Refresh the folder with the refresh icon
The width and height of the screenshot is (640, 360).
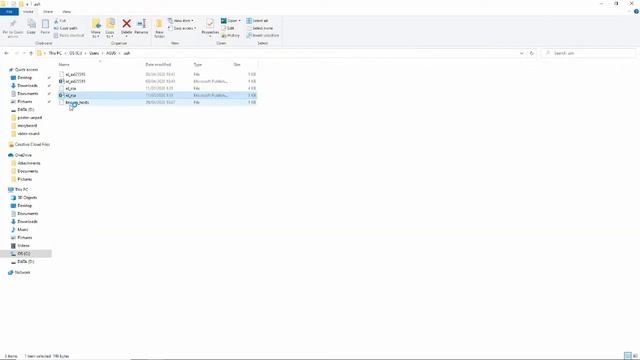[531, 53]
